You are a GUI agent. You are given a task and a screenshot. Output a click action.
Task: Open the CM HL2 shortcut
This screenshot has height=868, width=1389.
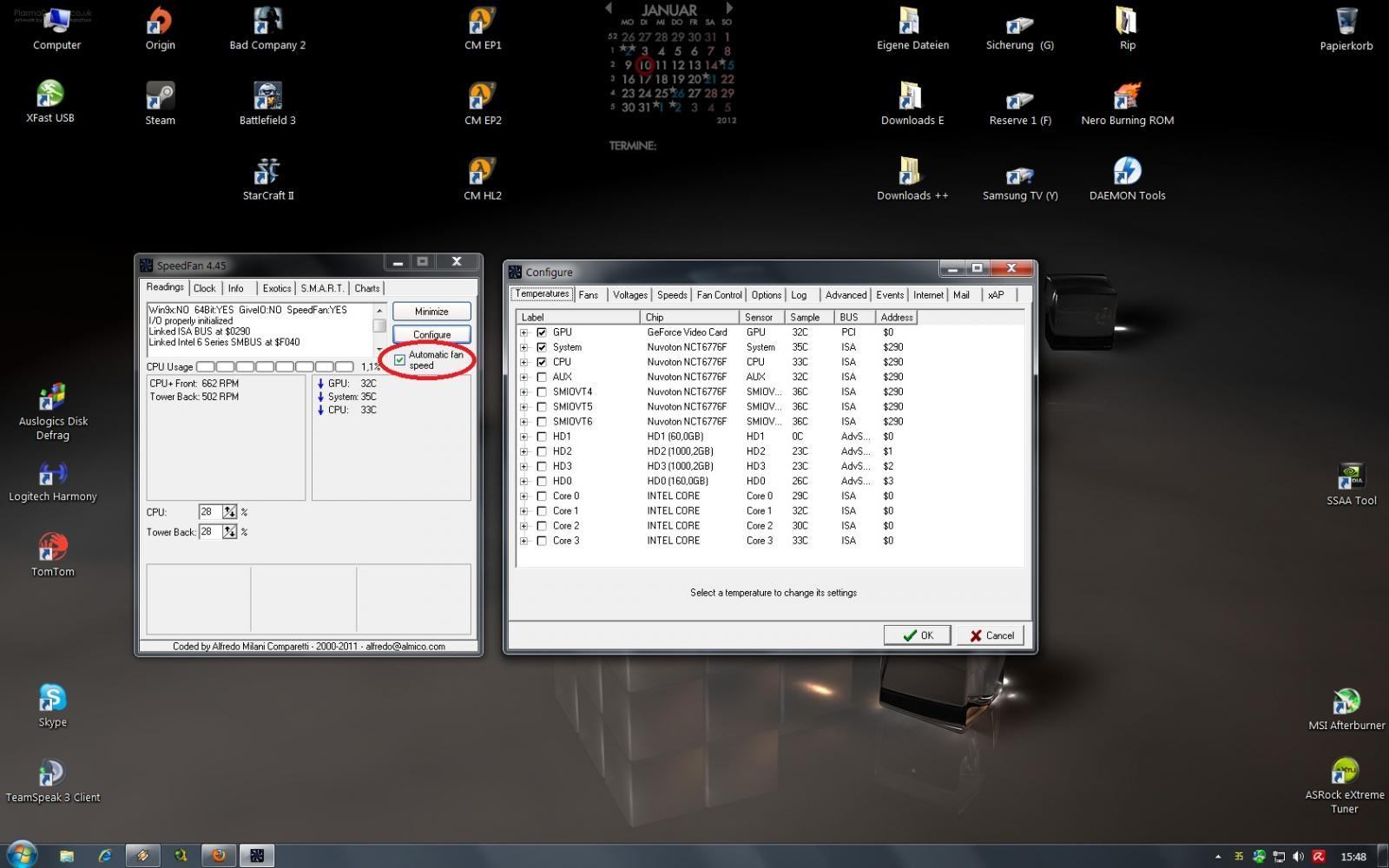coord(483,179)
